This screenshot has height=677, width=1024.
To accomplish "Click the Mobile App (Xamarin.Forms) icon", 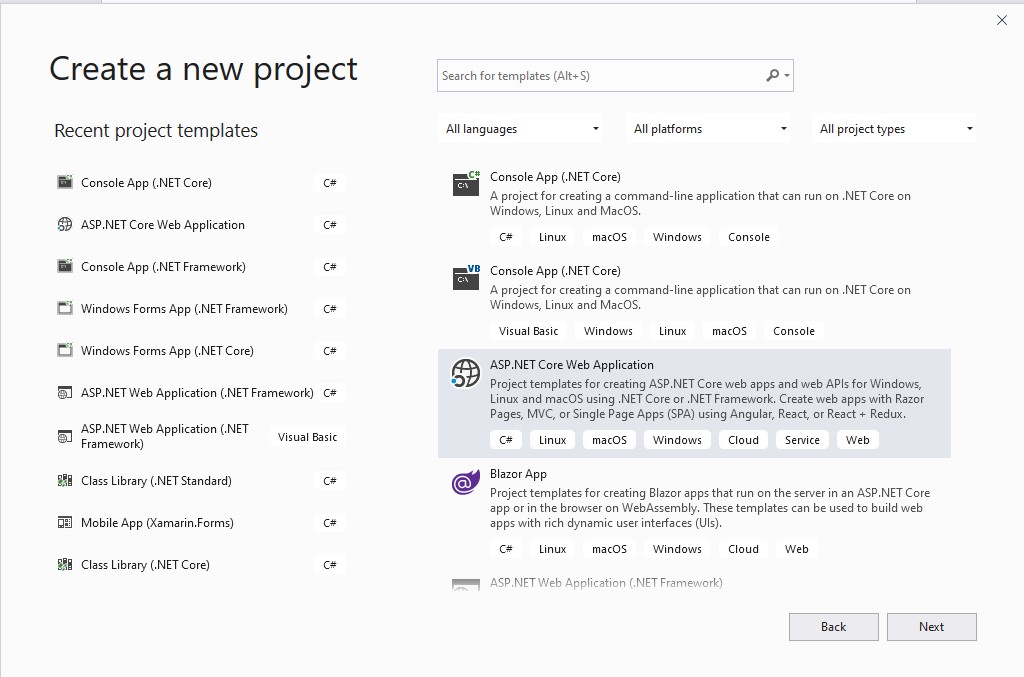I will click(x=63, y=522).
